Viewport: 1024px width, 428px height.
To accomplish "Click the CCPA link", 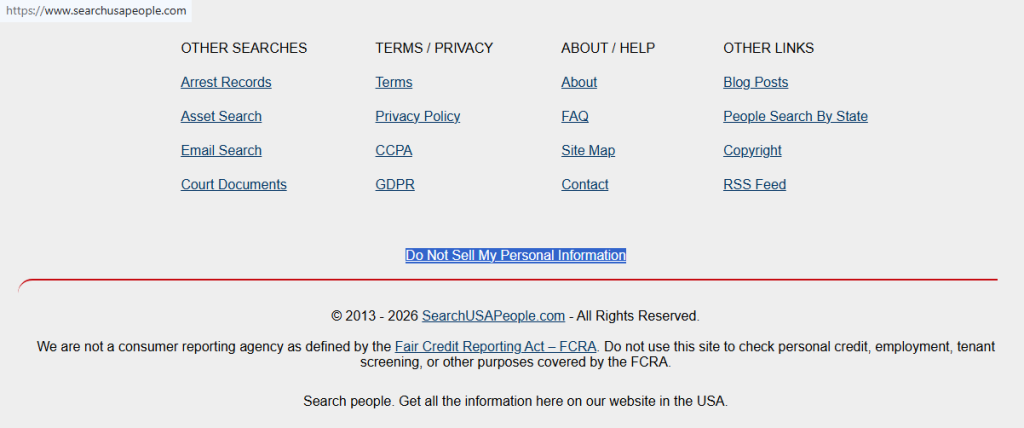I will click(394, 150).
